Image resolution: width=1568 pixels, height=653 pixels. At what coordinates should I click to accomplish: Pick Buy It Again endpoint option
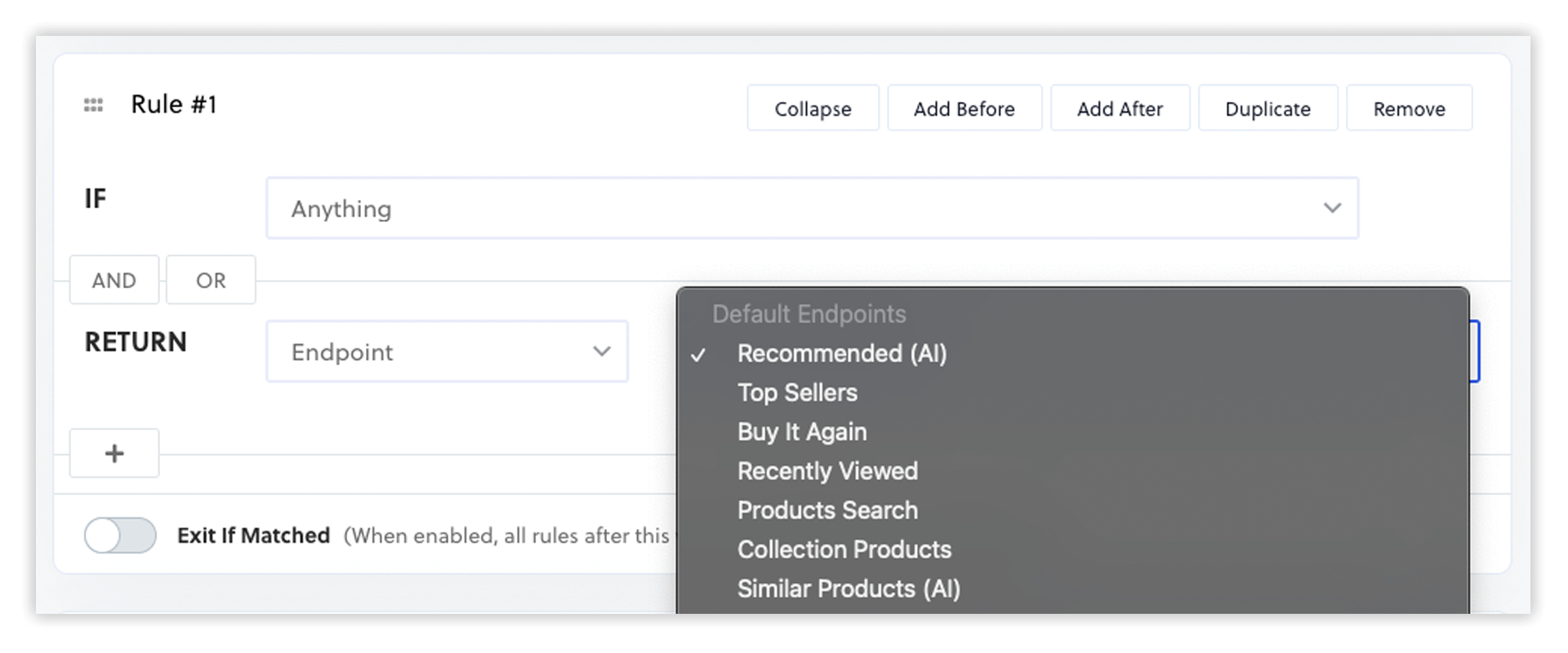pyautogui.click(x=802, y=432)
